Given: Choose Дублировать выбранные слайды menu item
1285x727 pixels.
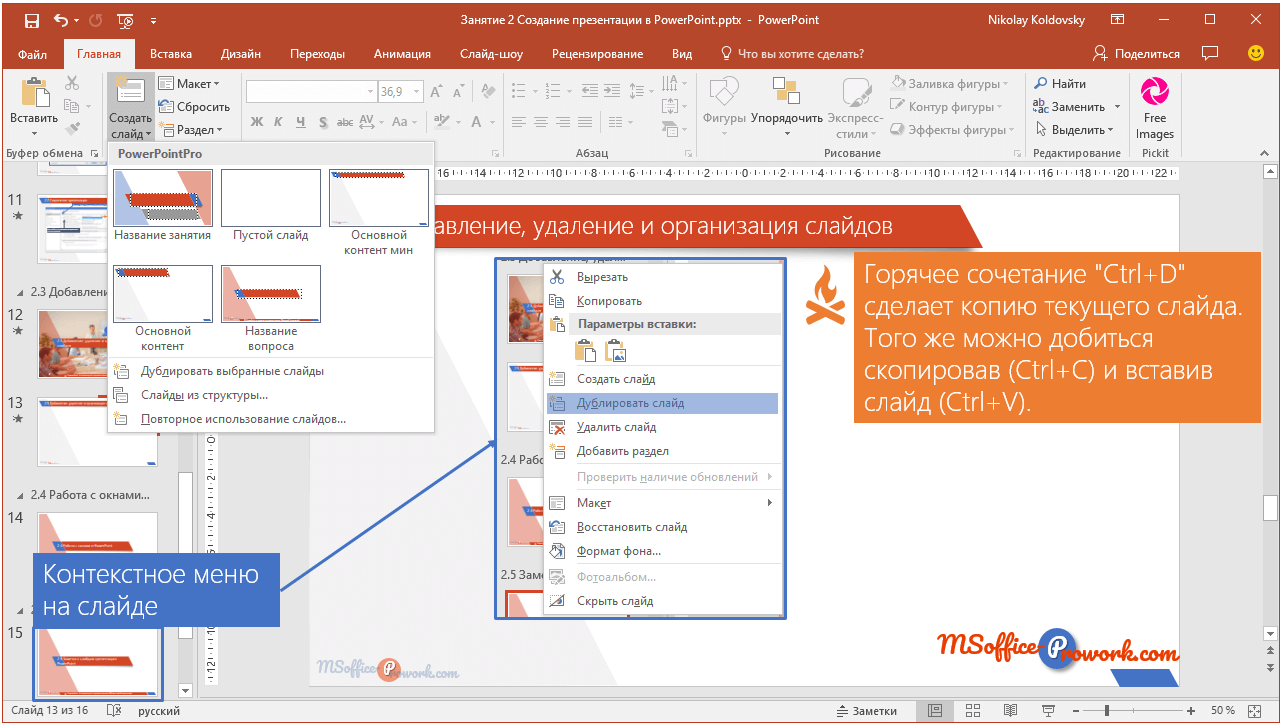Looking at the screenshot, I should tap(270, 371).
